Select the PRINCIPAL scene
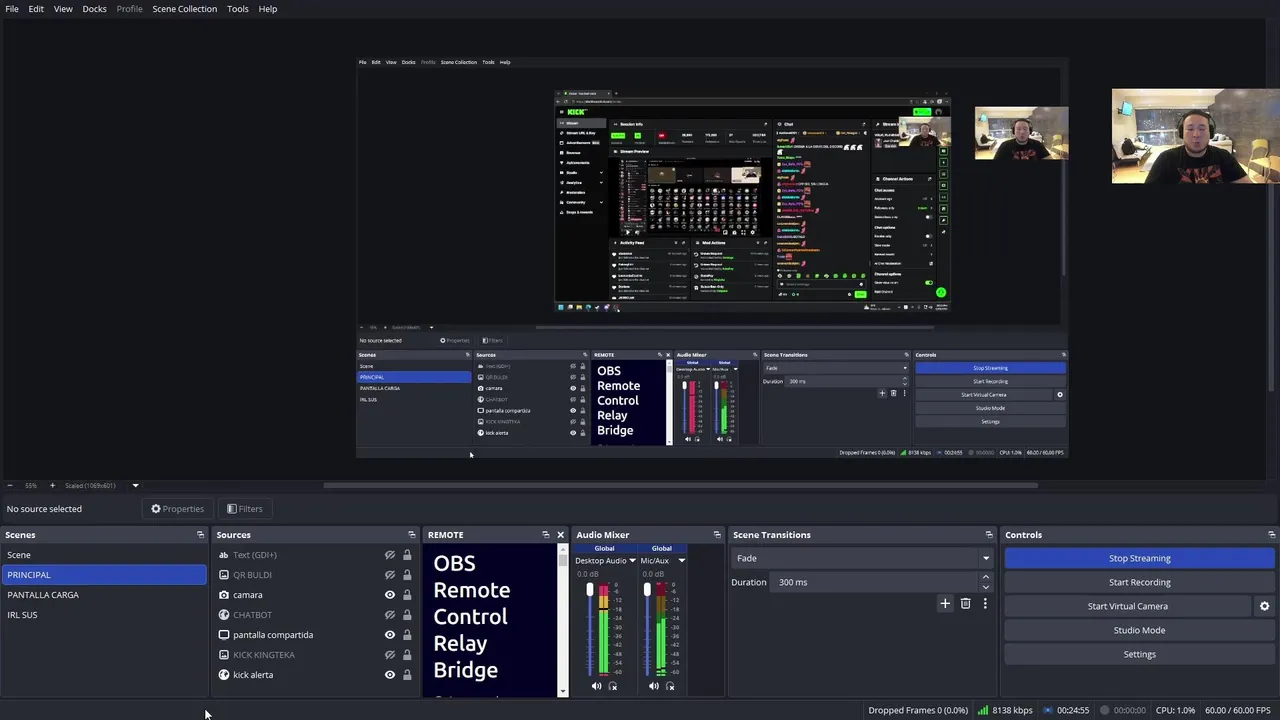The width and height of the screenshot is (1280, 720). point(104,575)
